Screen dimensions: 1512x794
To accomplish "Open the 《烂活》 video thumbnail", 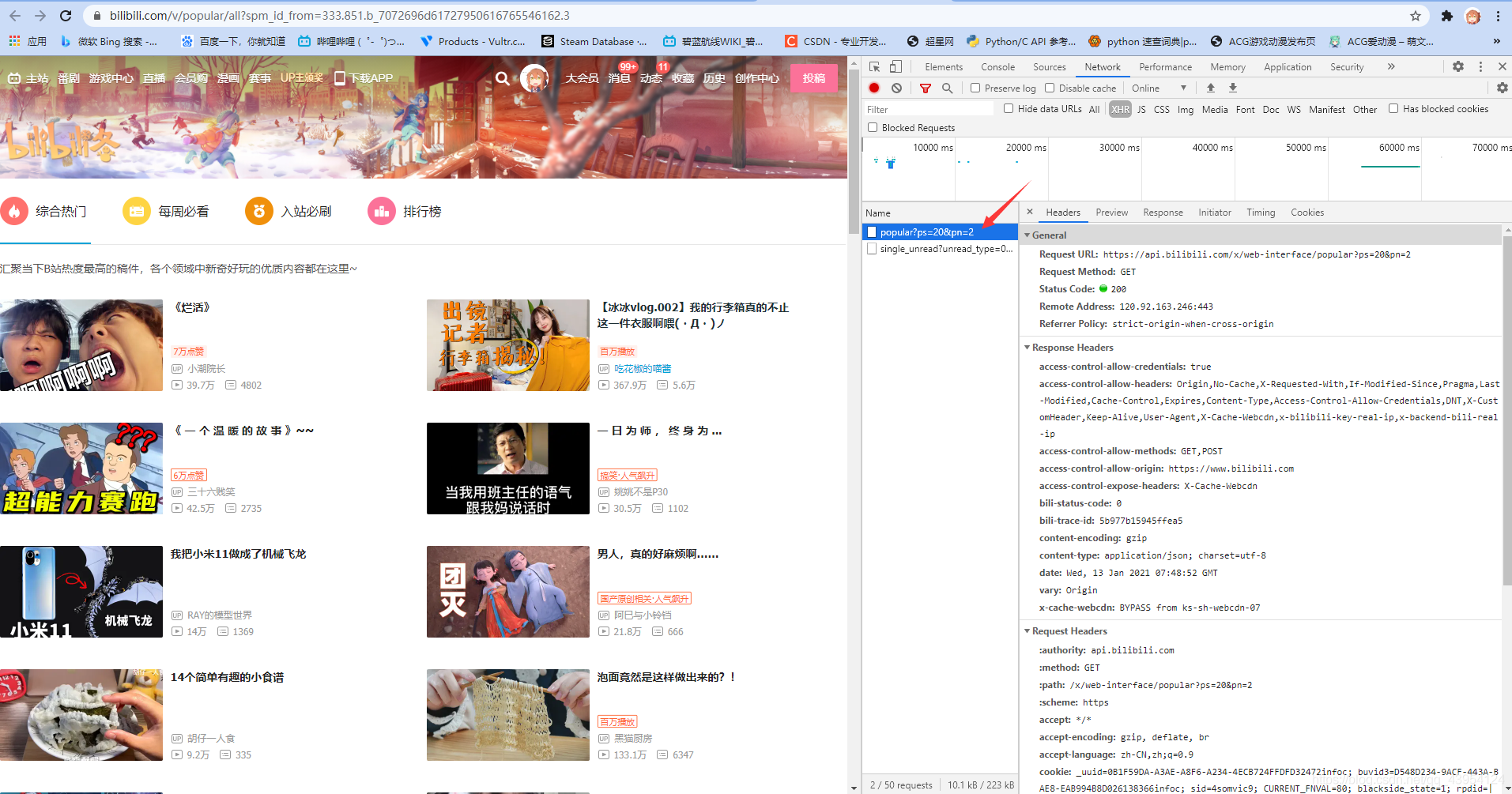I will [81, 345].
